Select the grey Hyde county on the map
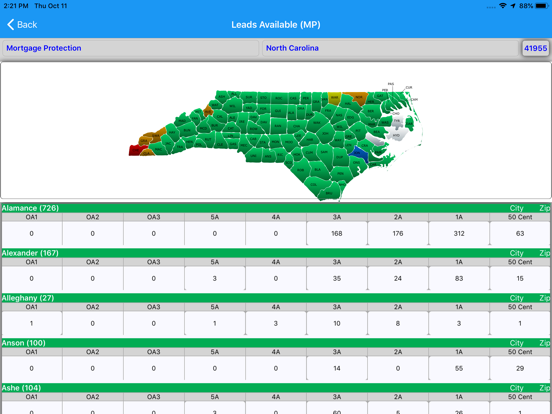 point(396,135)
